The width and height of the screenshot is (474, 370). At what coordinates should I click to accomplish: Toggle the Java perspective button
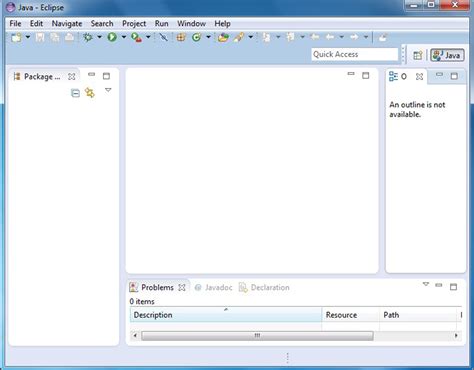click(x=447, y=55)
